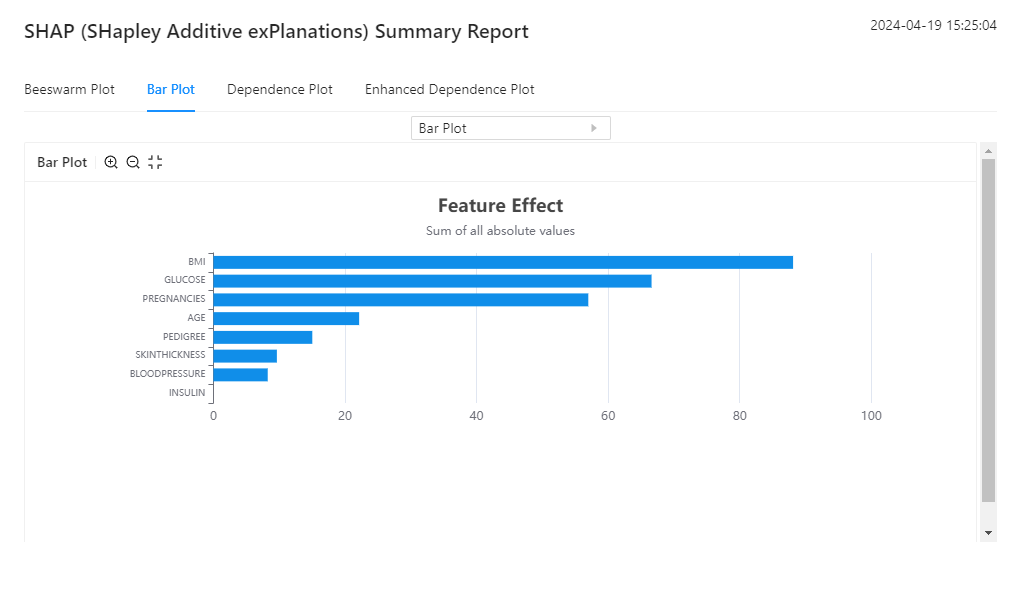Open the Bar Plot chart selector

[510, 127]
